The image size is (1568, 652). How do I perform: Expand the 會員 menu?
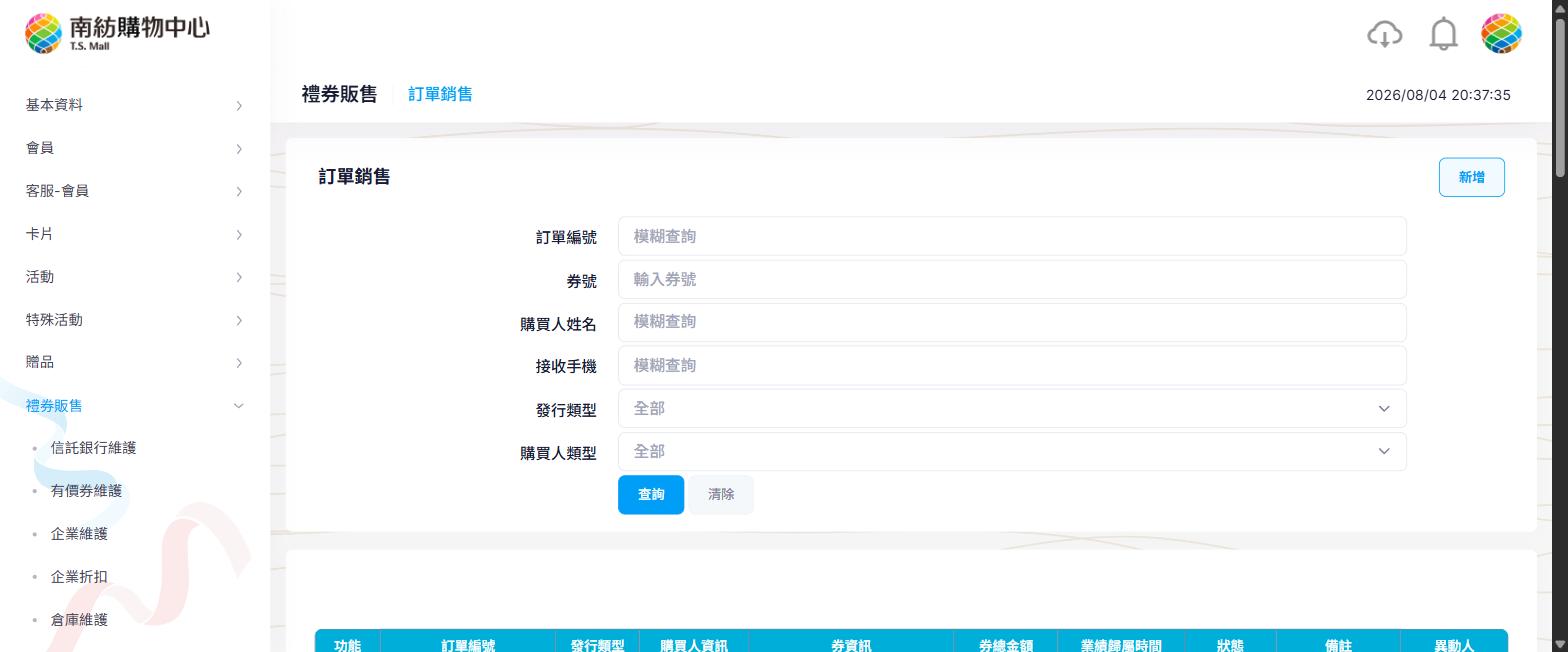(x=135, y=148)
